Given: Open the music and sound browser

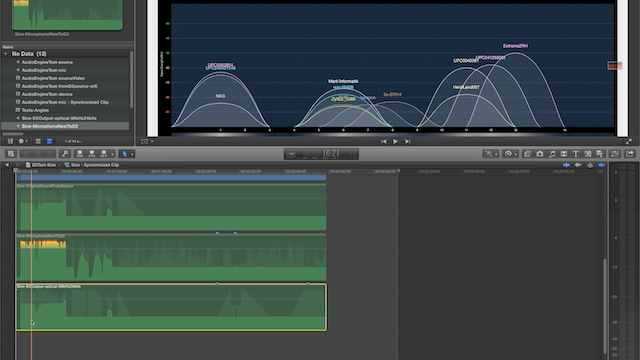Looking at the screenshot, I should 552,154.
